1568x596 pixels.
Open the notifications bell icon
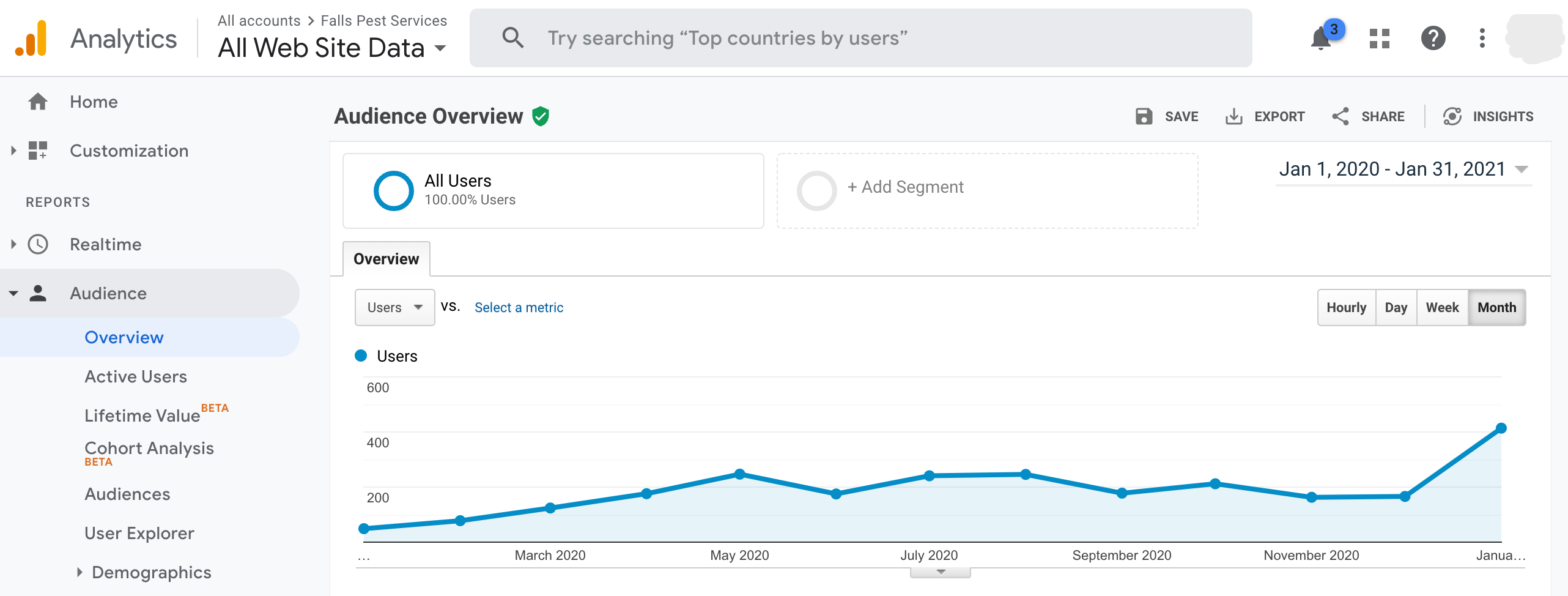click(x=1321, y=39)
